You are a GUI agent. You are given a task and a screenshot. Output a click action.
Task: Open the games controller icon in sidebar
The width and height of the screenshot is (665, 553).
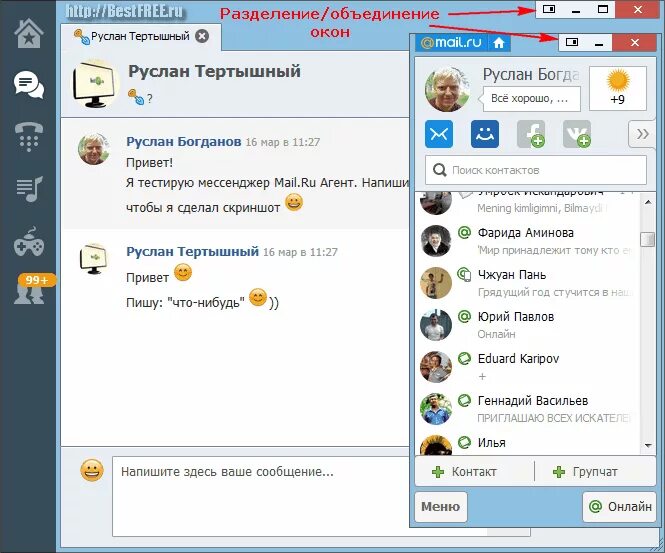(x=28, y=242)
